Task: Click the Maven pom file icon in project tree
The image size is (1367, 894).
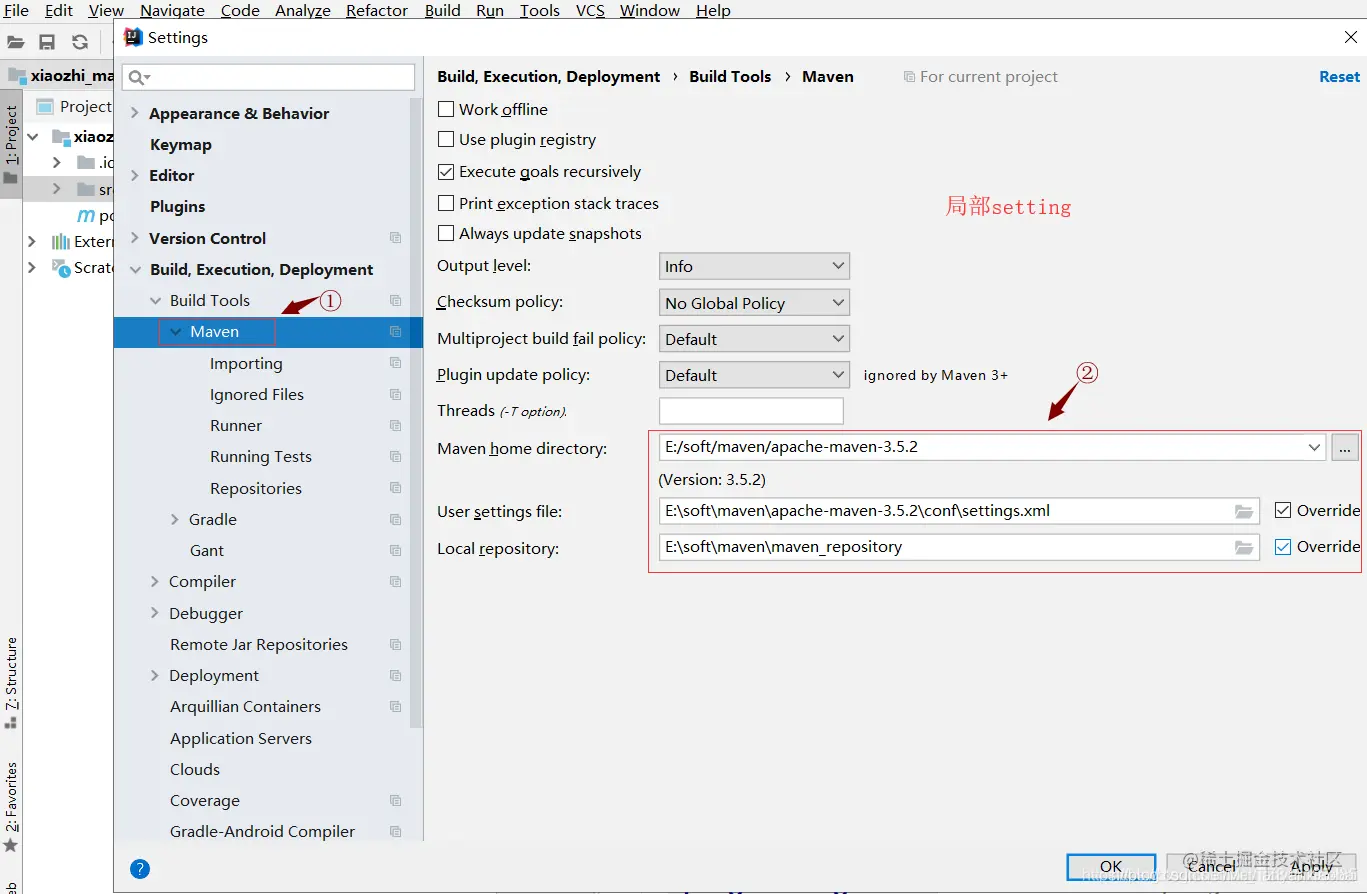Action: 86,215
